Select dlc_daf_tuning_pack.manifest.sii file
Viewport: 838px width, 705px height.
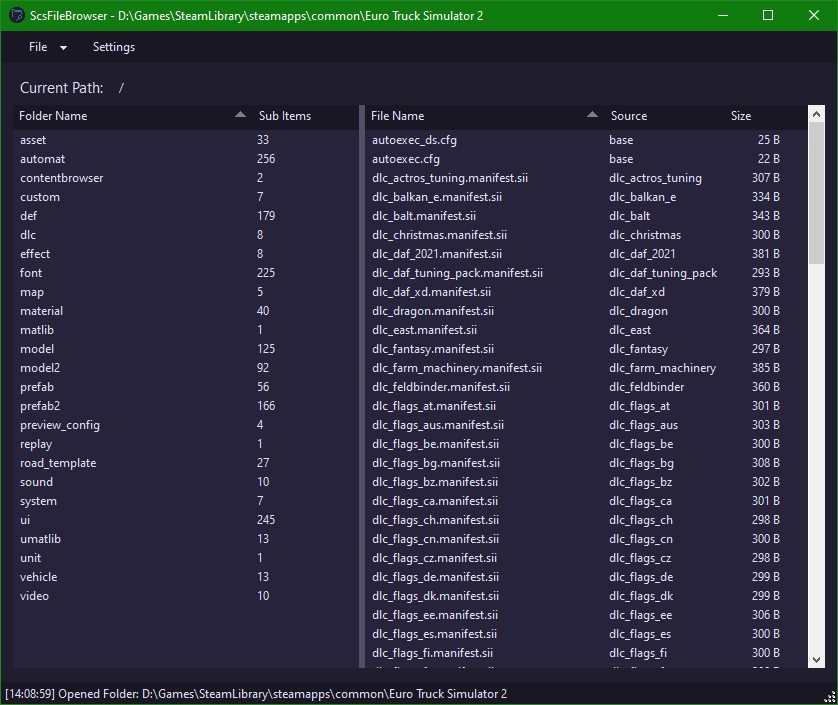pyautogui.click(x=587, y=273)
